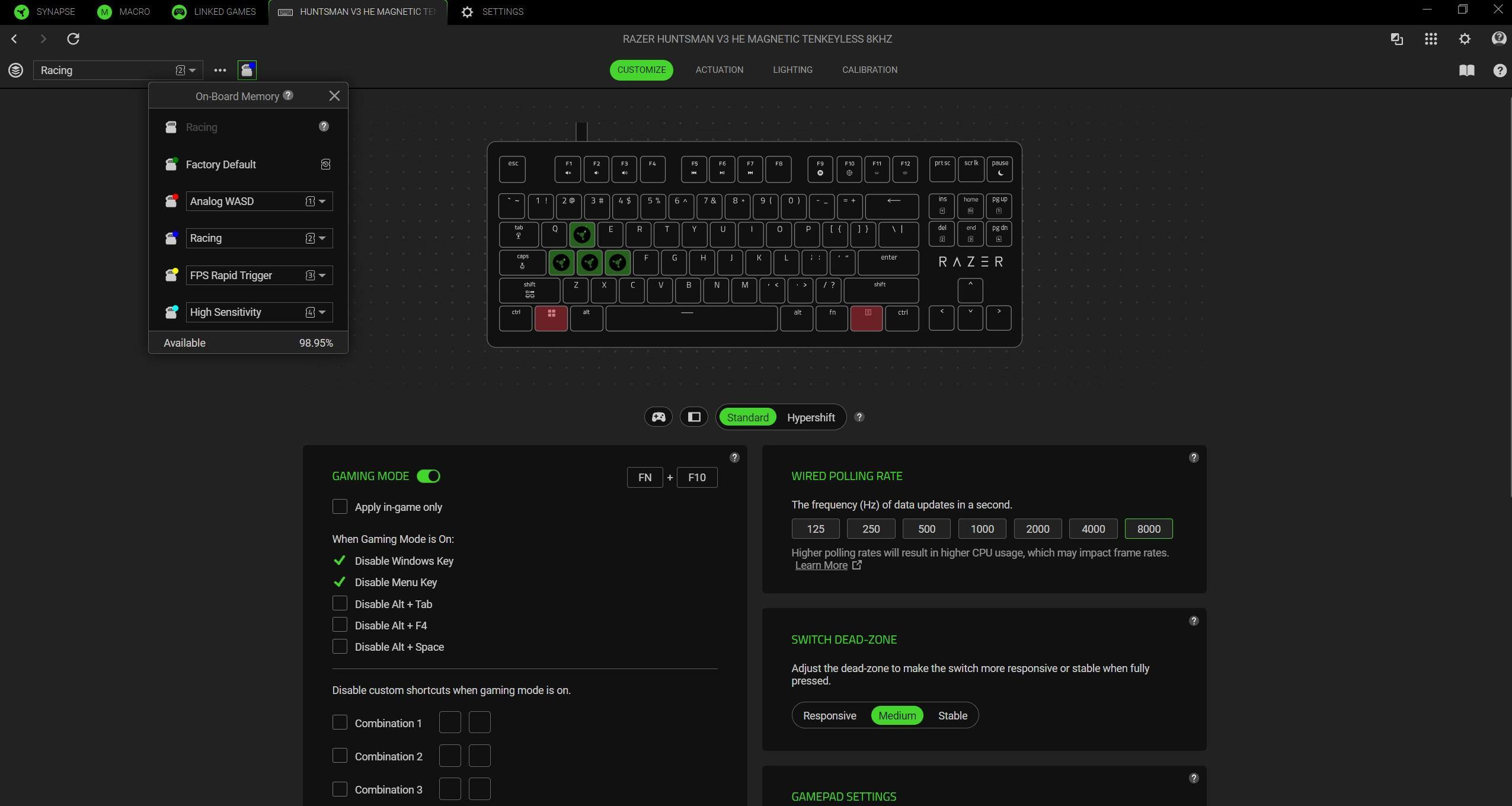Open the profile options ellipsis menu
This screenshot has height=806, width=1512.
[x=220, y=71]
